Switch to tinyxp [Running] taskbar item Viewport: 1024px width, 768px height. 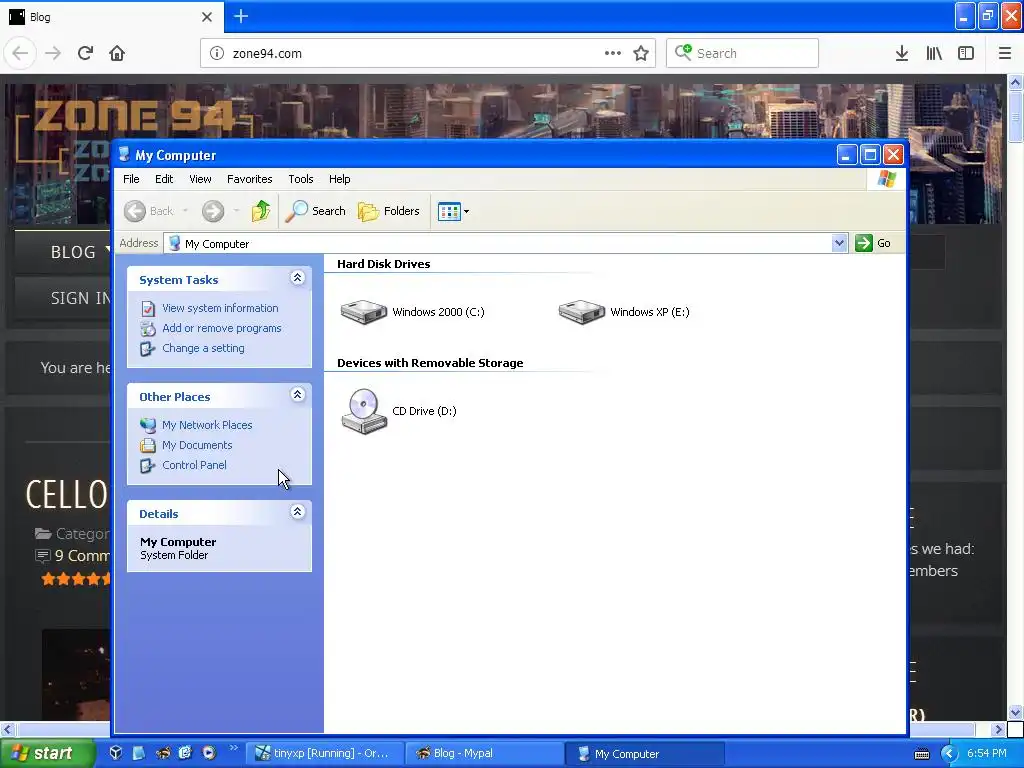click(x=324, y=754)
